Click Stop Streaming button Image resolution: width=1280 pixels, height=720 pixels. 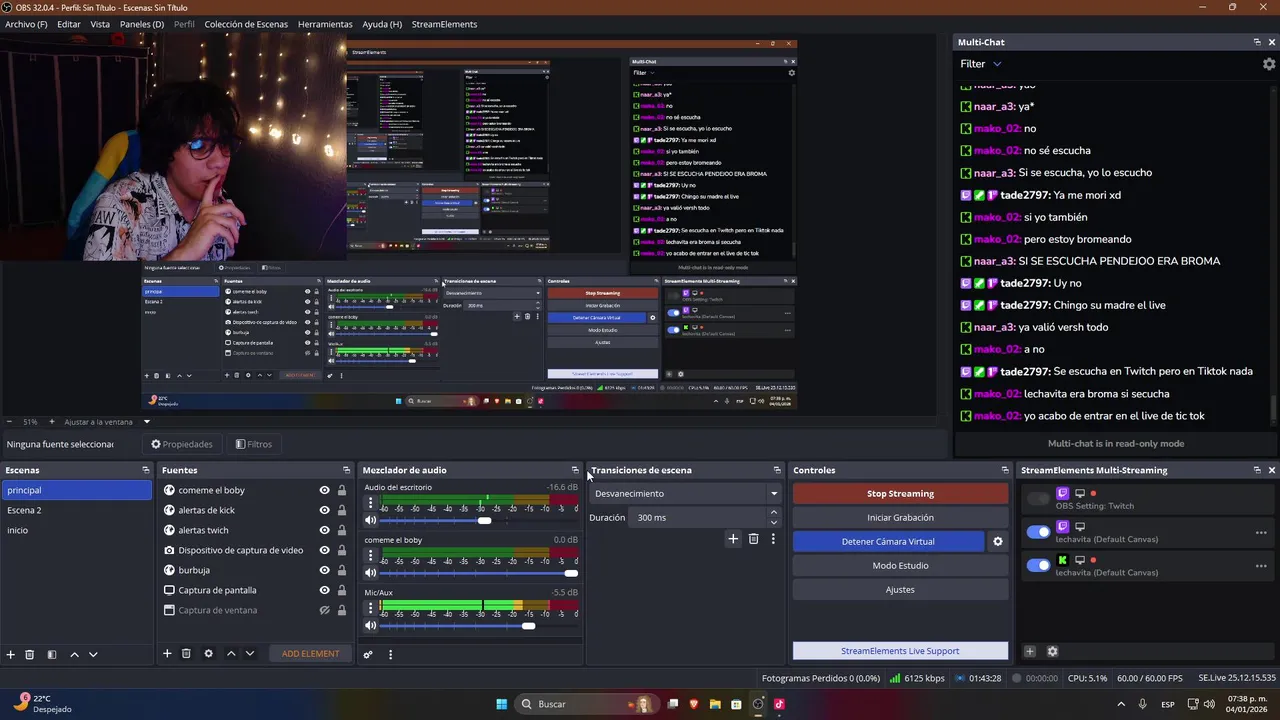pos(900,494)
